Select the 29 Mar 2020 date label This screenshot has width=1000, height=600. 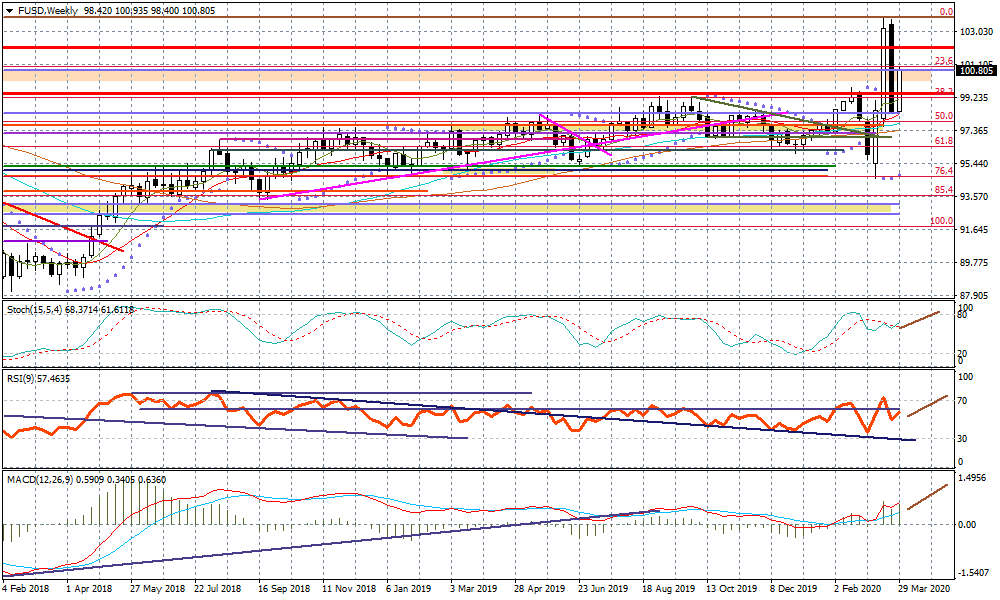[x=924, y=589]
